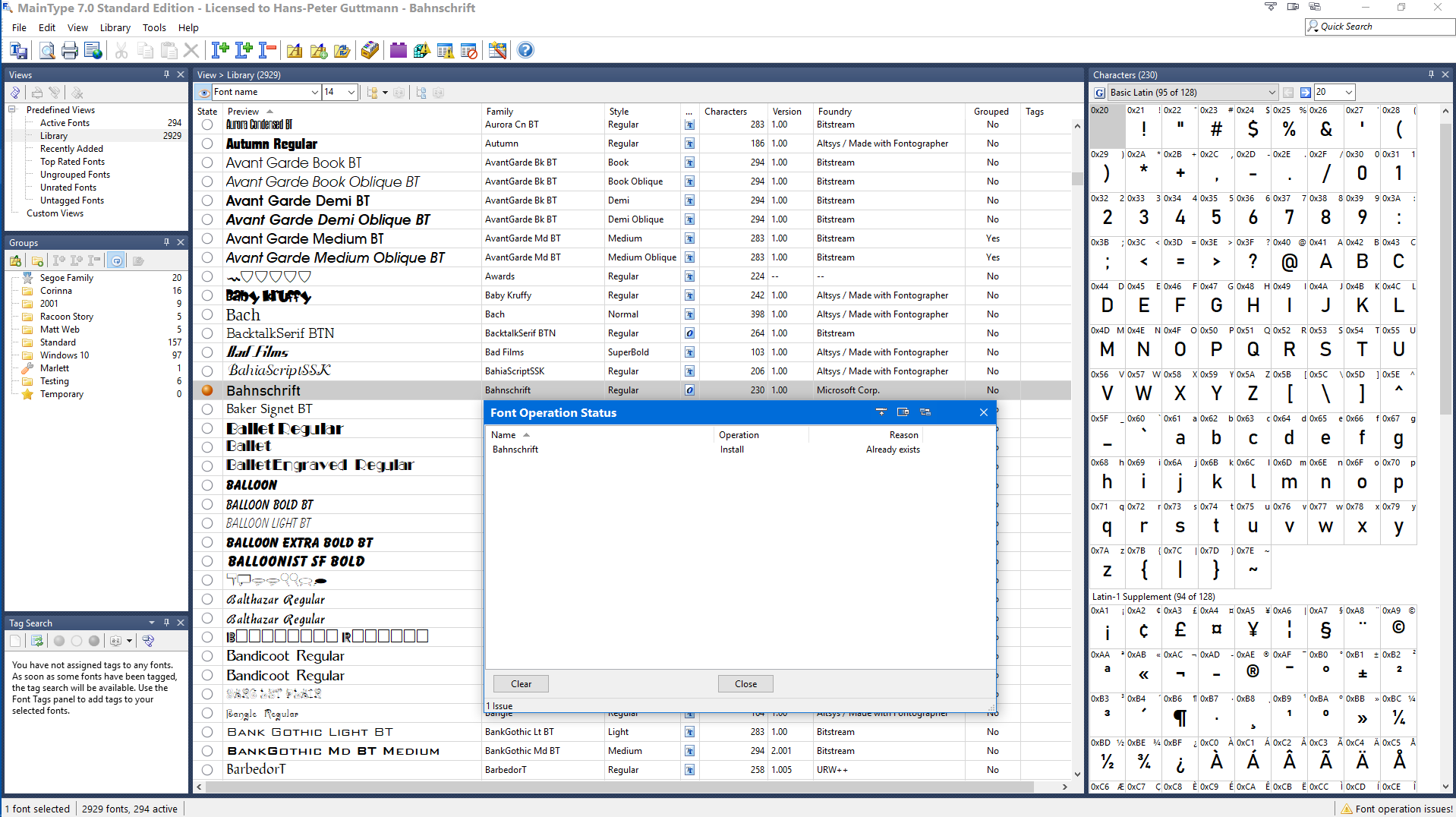Click the G icon in Characters panel toolbar
The image size is (1456, 817).
pos(1100,93)
